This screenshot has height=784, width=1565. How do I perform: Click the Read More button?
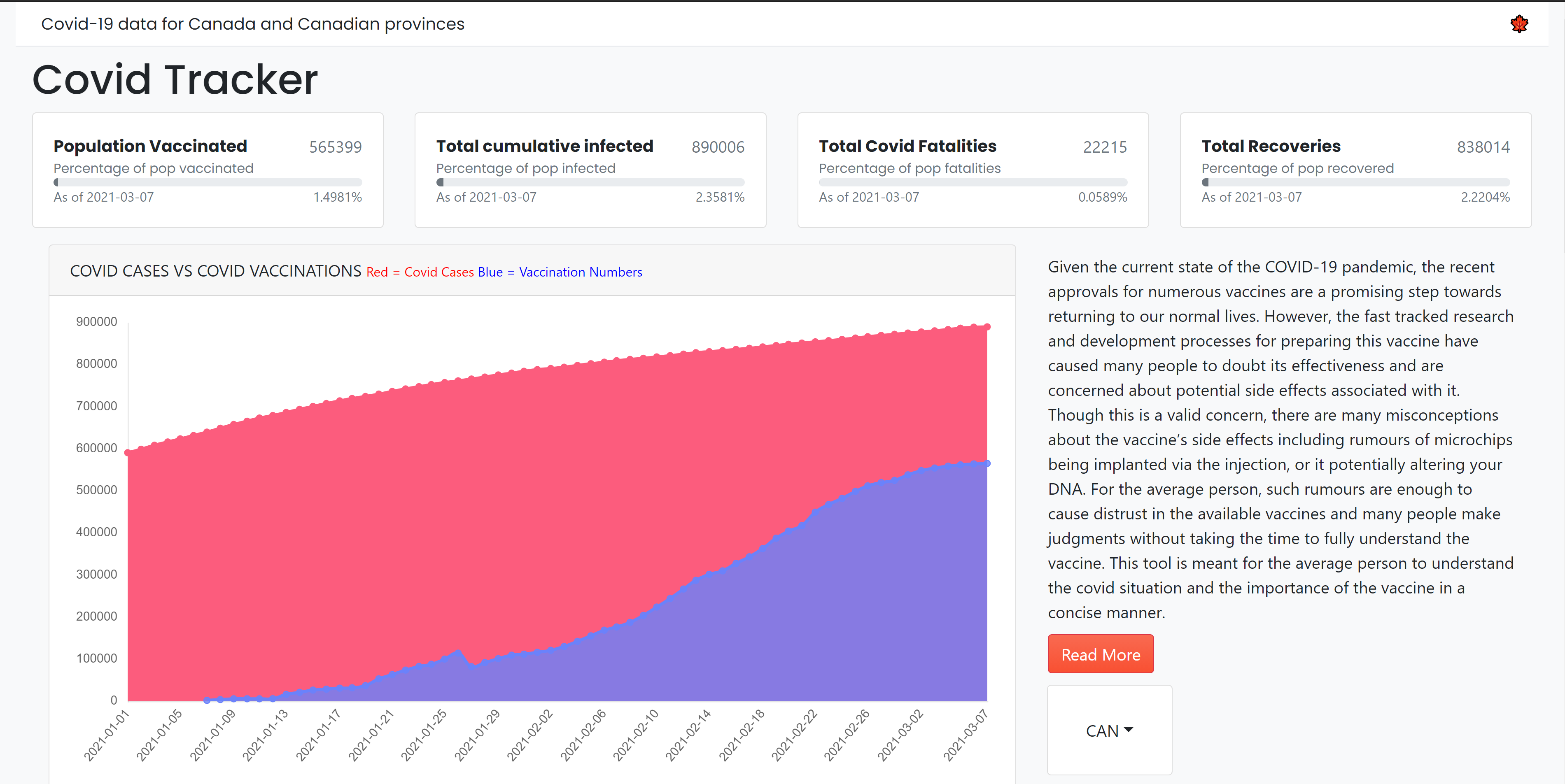tap(1100, 654)
